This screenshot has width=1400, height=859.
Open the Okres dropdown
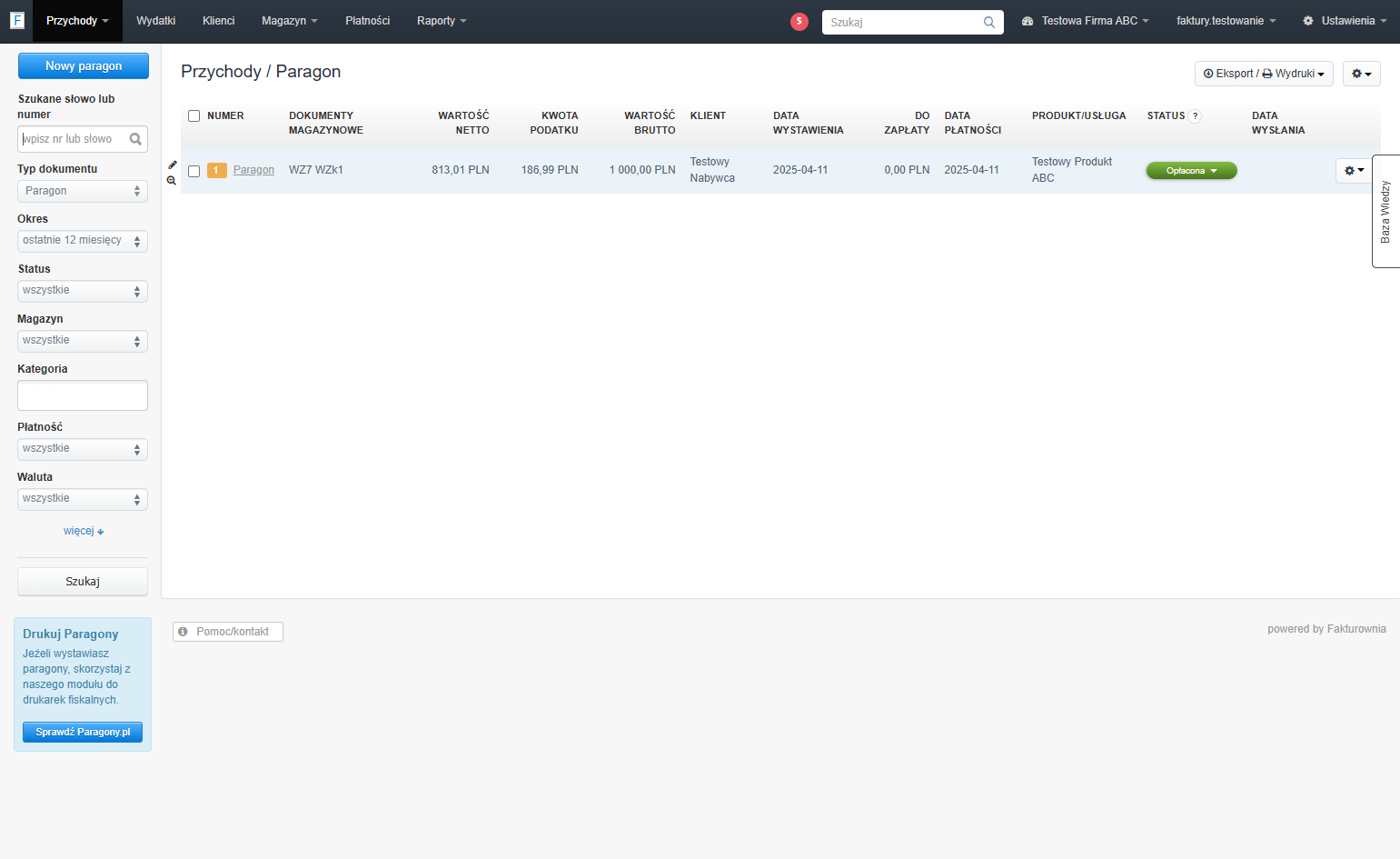pos(83,241)
